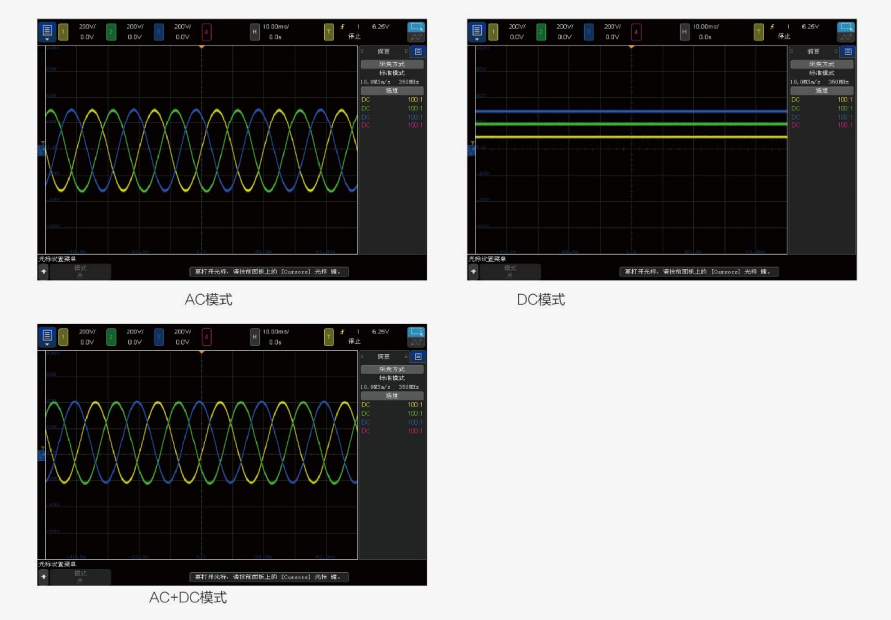Image resolution: width=891 pixels, height=620 pixels.
Task: Open horizontal H settings on DC模式 scope
Action: click(x=684, y=32)
